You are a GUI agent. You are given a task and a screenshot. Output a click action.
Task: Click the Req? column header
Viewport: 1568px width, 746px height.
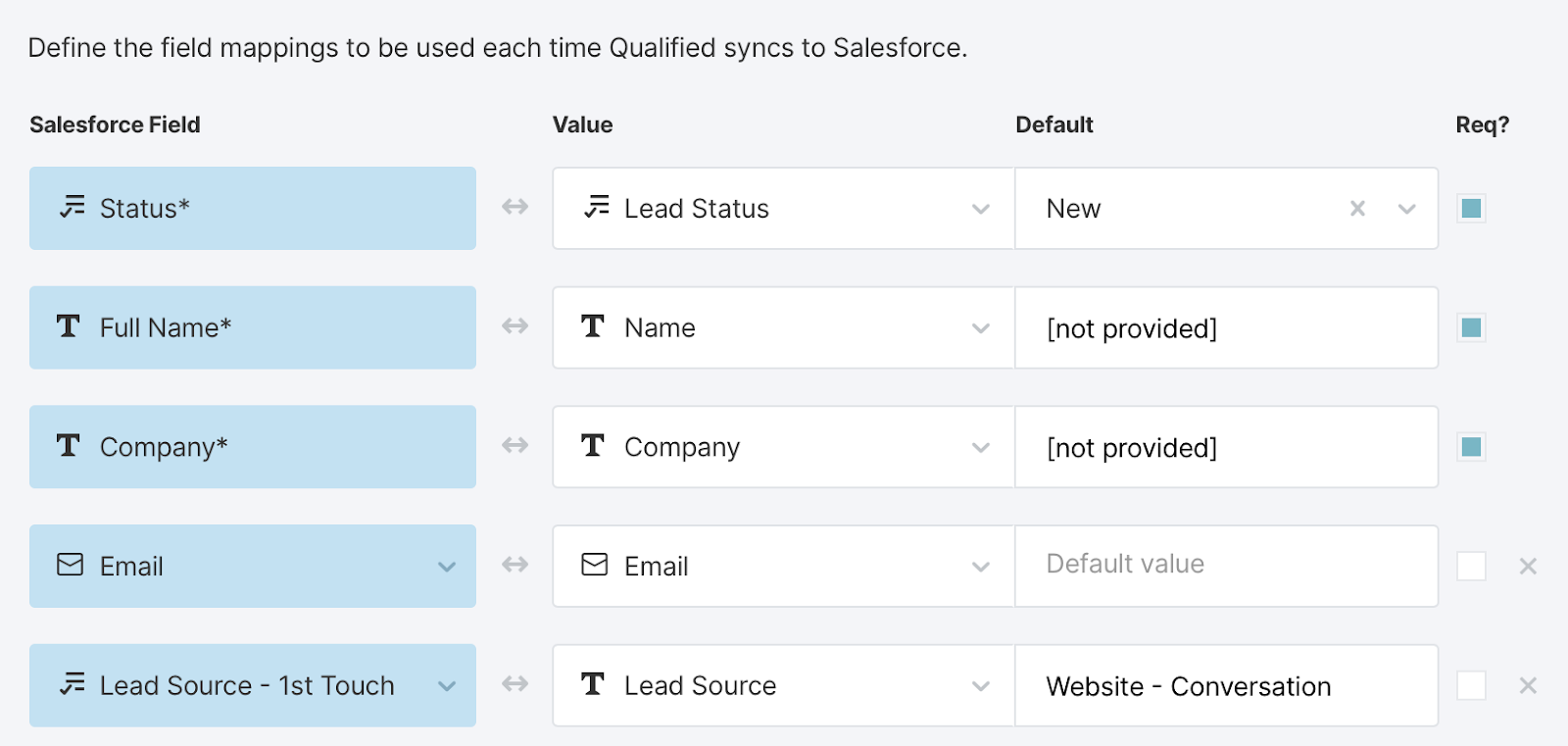click(1483, 124)
